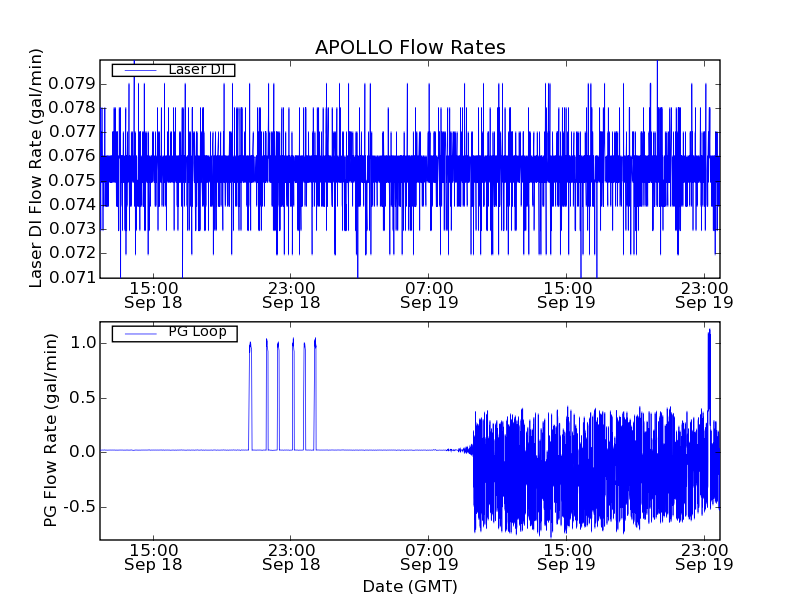Select the "PG Loop" legend label

coord(197,332)
